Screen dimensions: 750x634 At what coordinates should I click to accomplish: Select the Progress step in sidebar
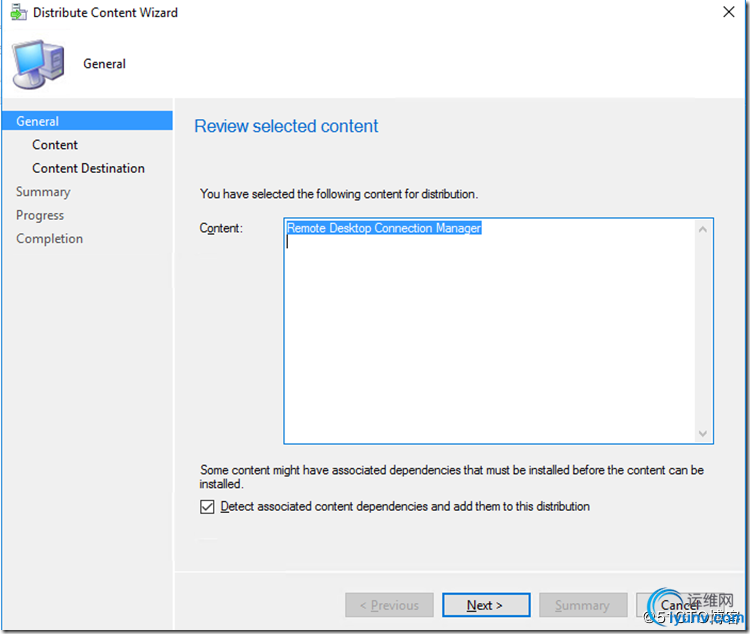tap(40, 215)
